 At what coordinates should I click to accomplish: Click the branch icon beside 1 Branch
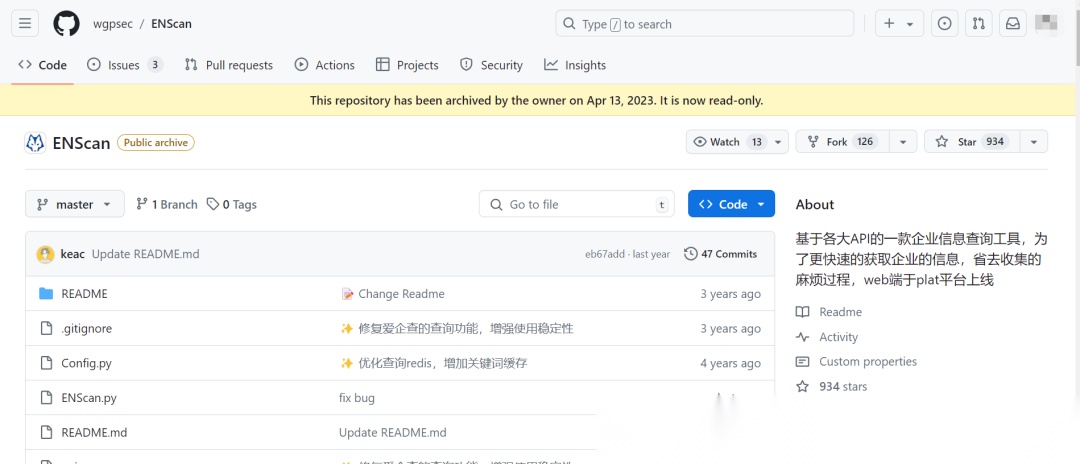(142, 204)
